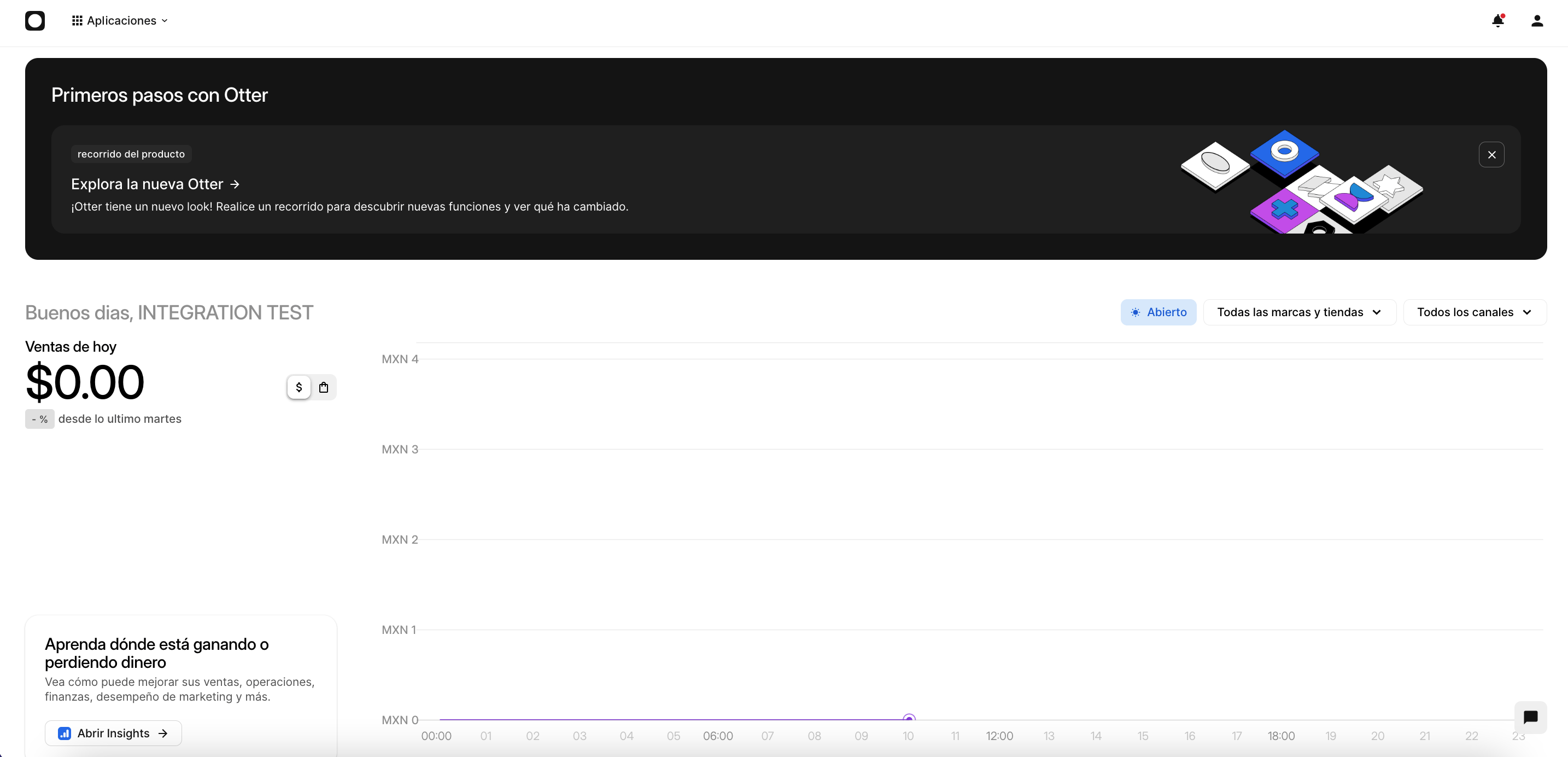Image resolution: width=1568 pixels, height=757 pixels.
Task: Open the profile menu with the person icon
Action: click(1536, 20)
